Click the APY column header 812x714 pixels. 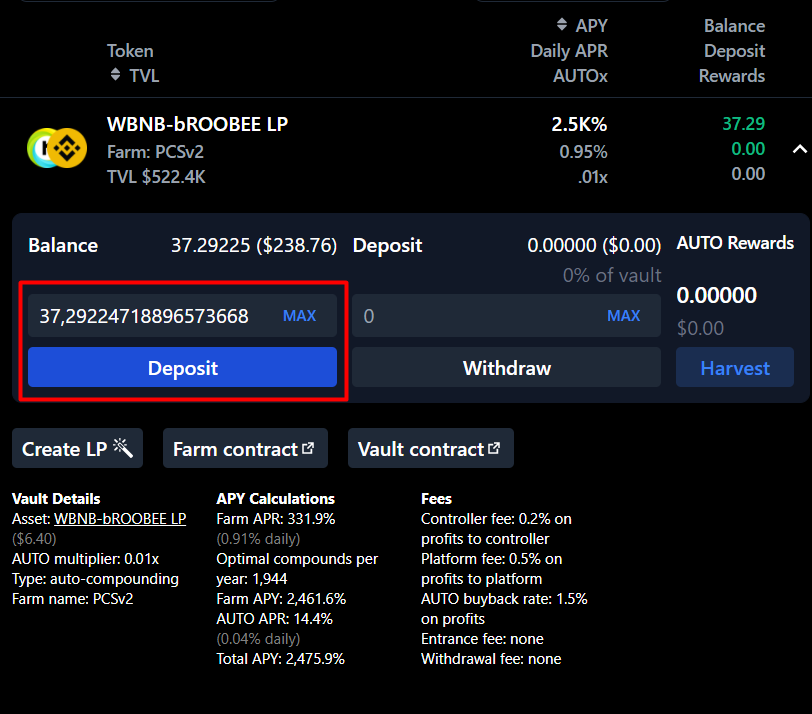591,25
